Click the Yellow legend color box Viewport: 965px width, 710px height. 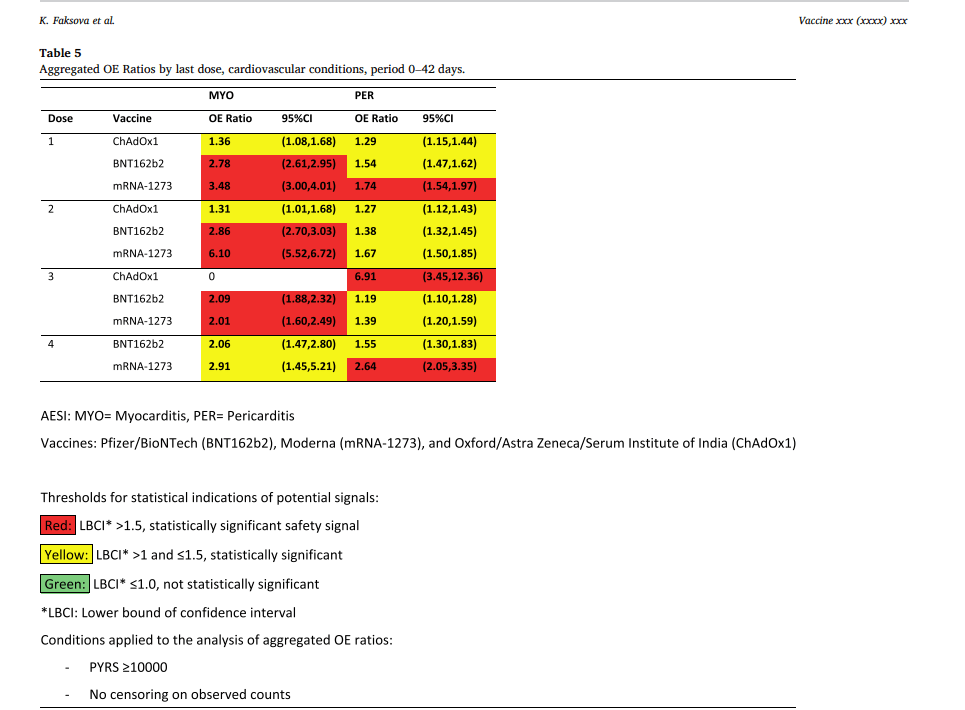tap(65, 554)
